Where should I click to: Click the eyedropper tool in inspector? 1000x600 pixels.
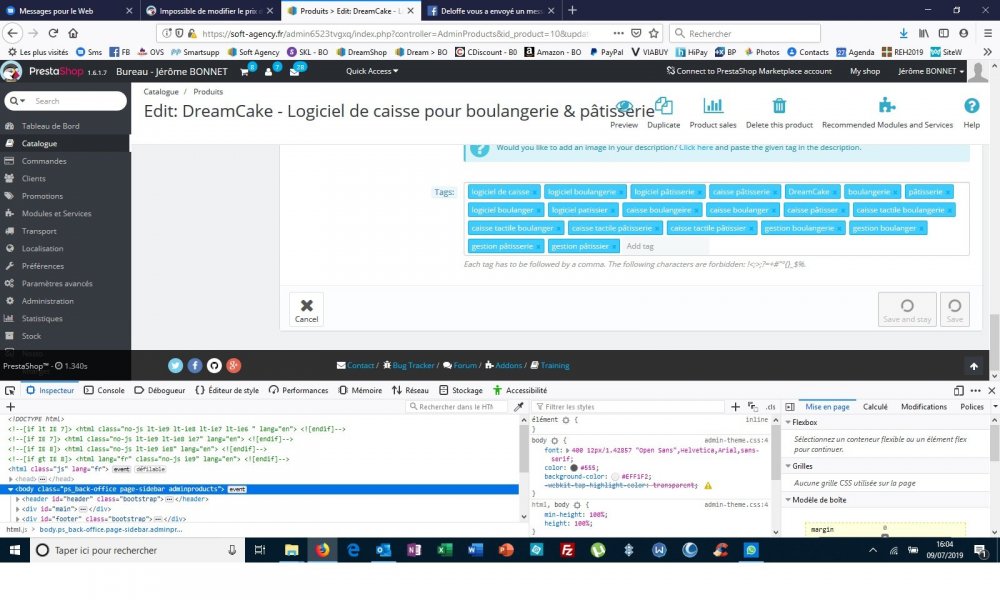[x=519, y=407]
